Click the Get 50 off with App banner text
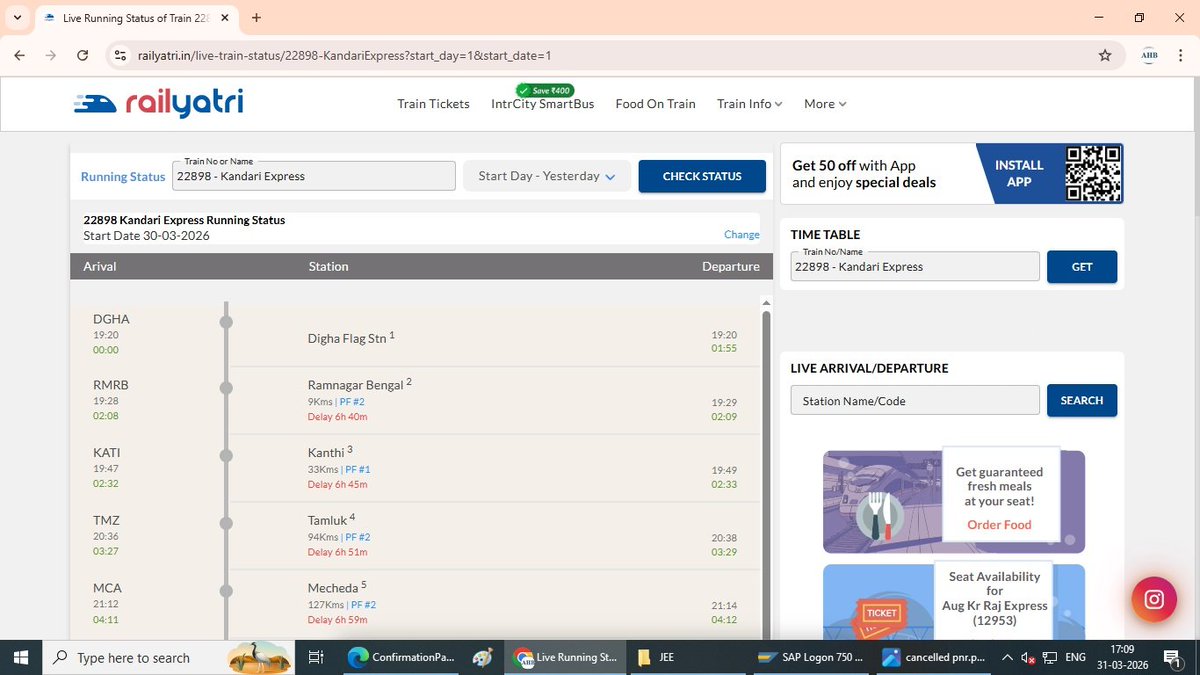 864,174
